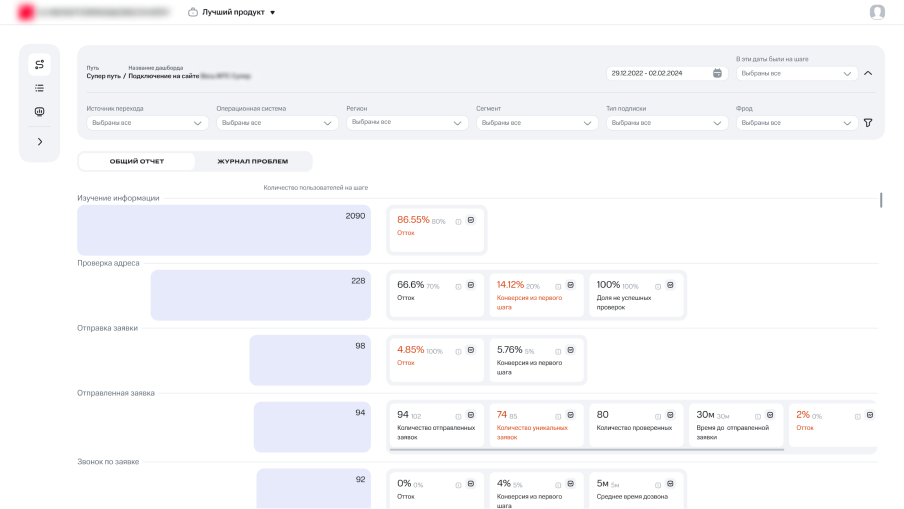Click the third sidebar icon below the list
The image size is (904, 509).
(39, 112)
